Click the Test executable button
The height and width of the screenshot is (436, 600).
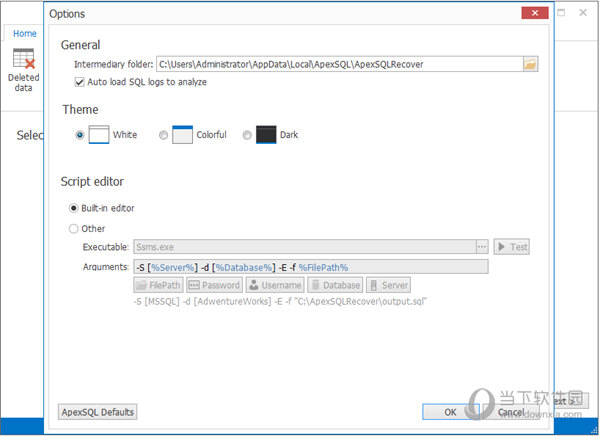point(512,247)
